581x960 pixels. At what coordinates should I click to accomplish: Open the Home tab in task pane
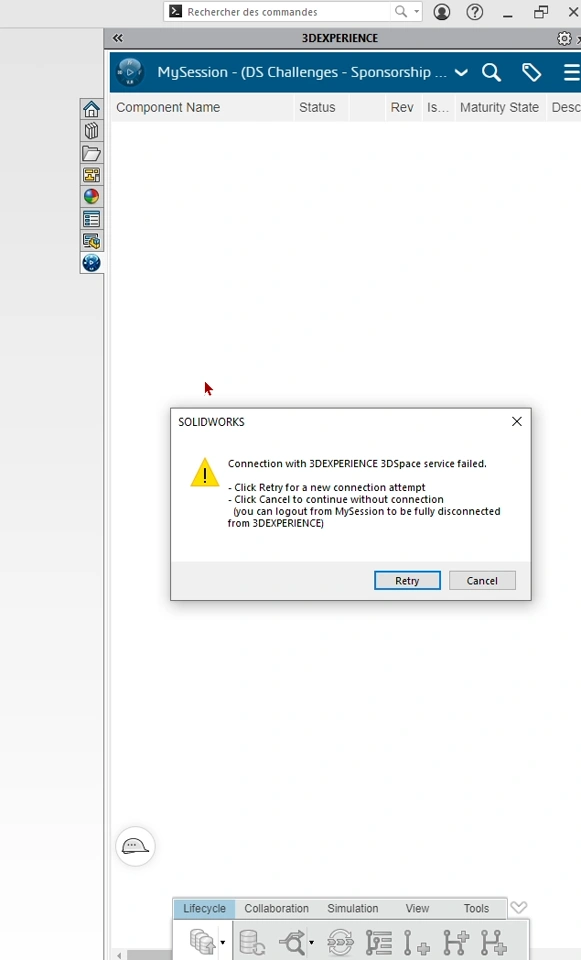click(91, 109)
